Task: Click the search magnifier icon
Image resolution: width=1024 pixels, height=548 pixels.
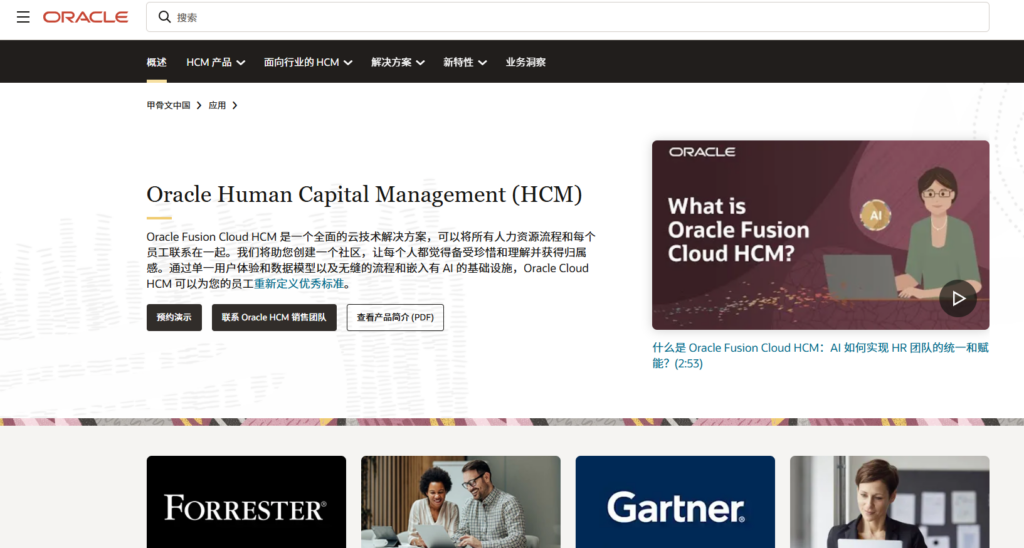Action: 165,17
